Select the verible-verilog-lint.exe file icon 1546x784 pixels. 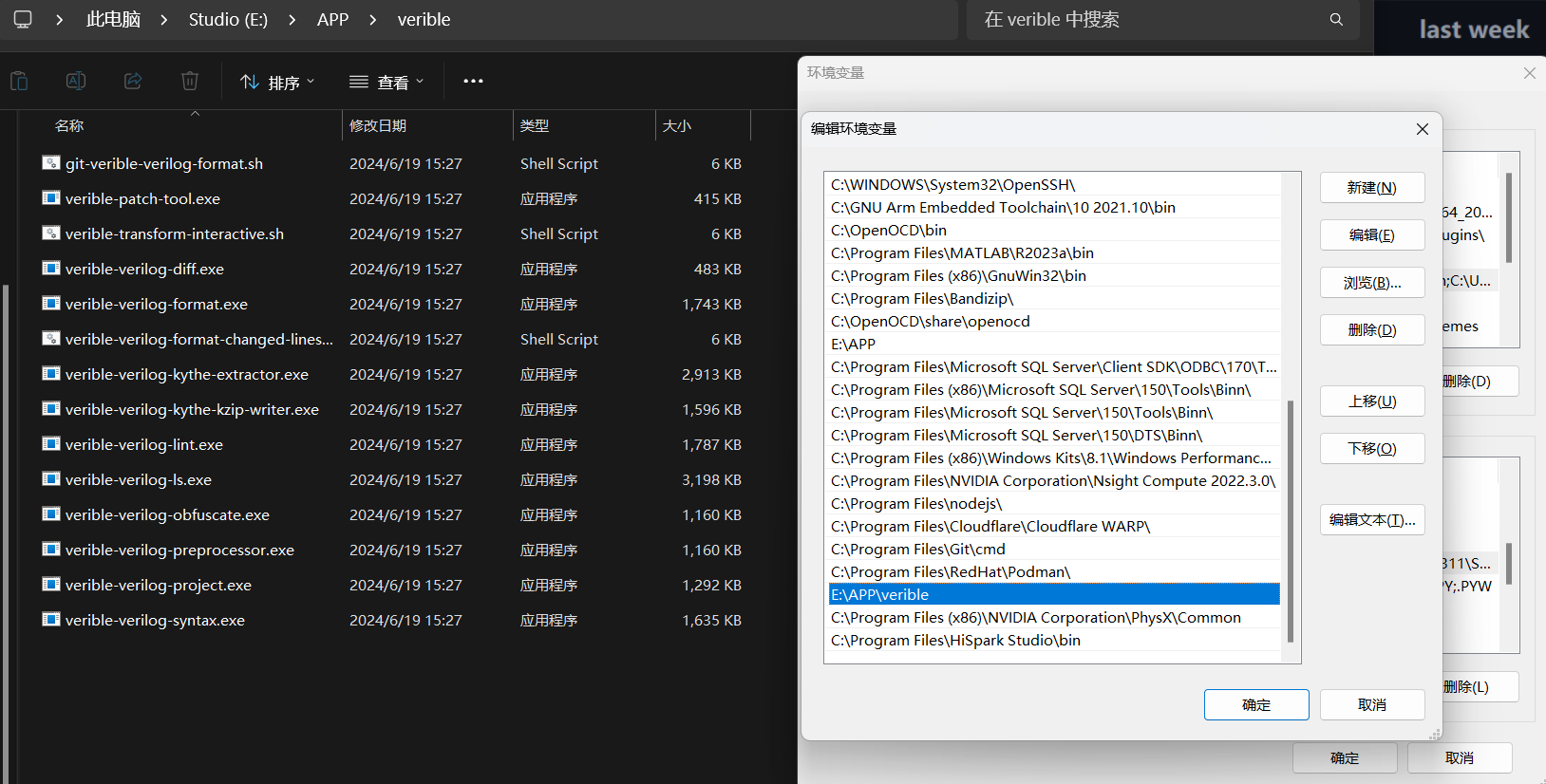[51, 444]
